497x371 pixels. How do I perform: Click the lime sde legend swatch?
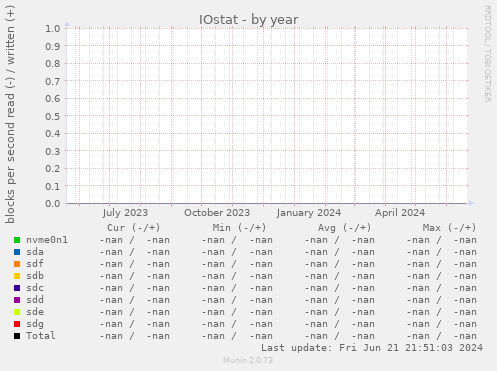[17, 312]
